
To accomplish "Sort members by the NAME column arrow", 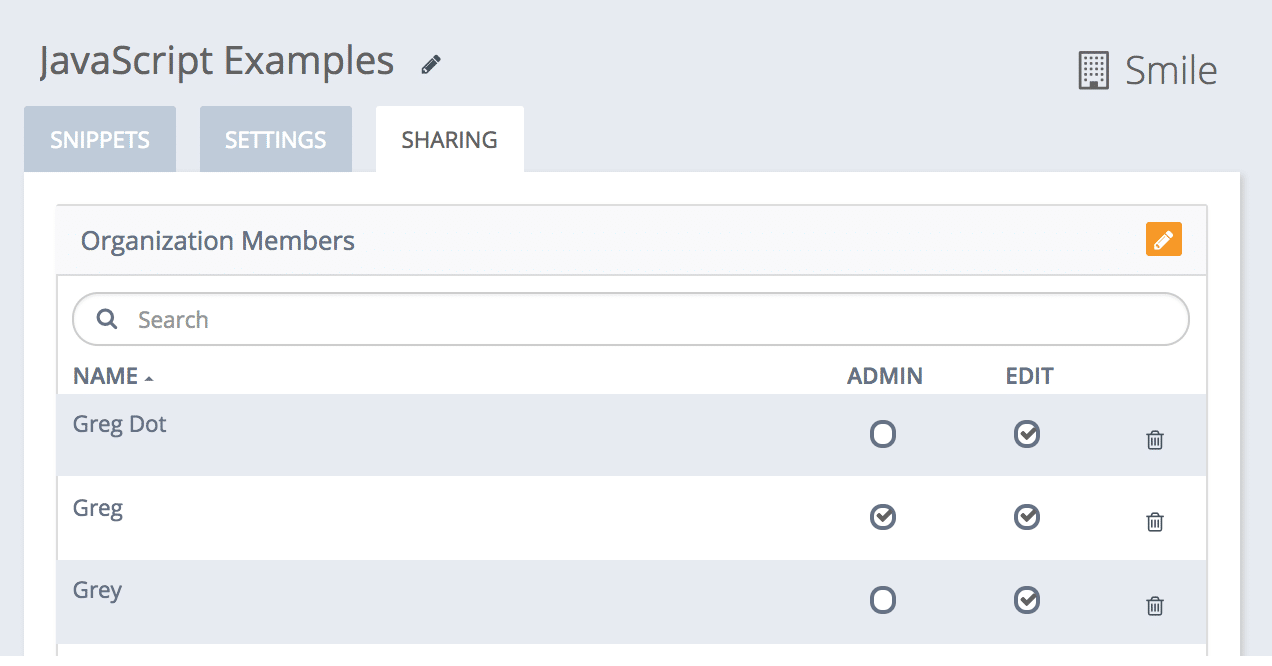I will pos(149,378).
